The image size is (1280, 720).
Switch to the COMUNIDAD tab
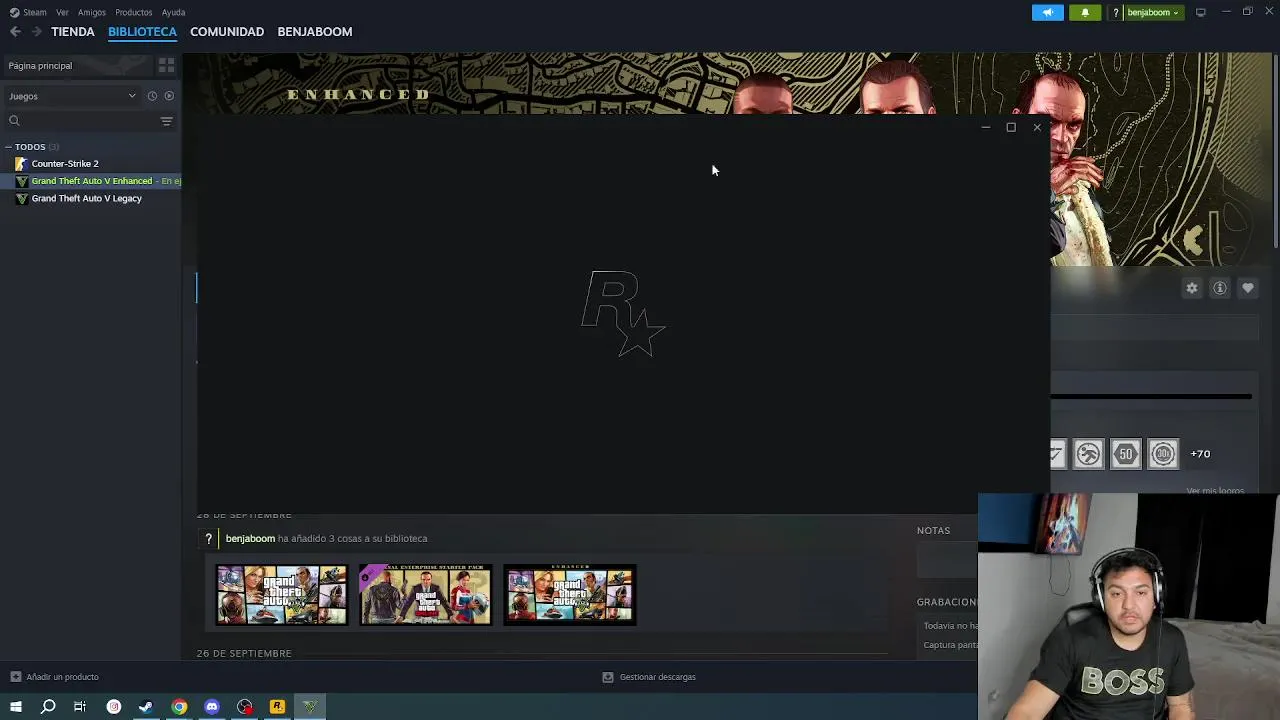coord(227,32)
